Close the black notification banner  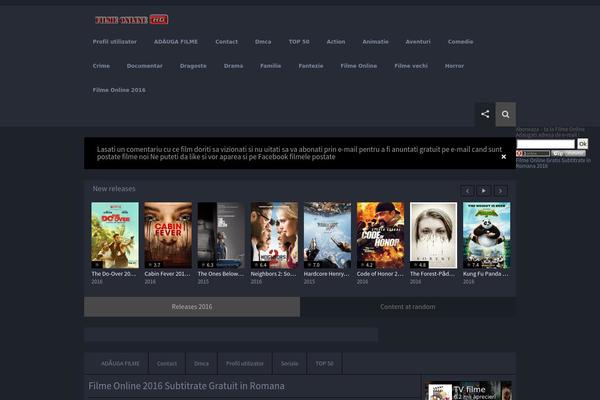504,157
